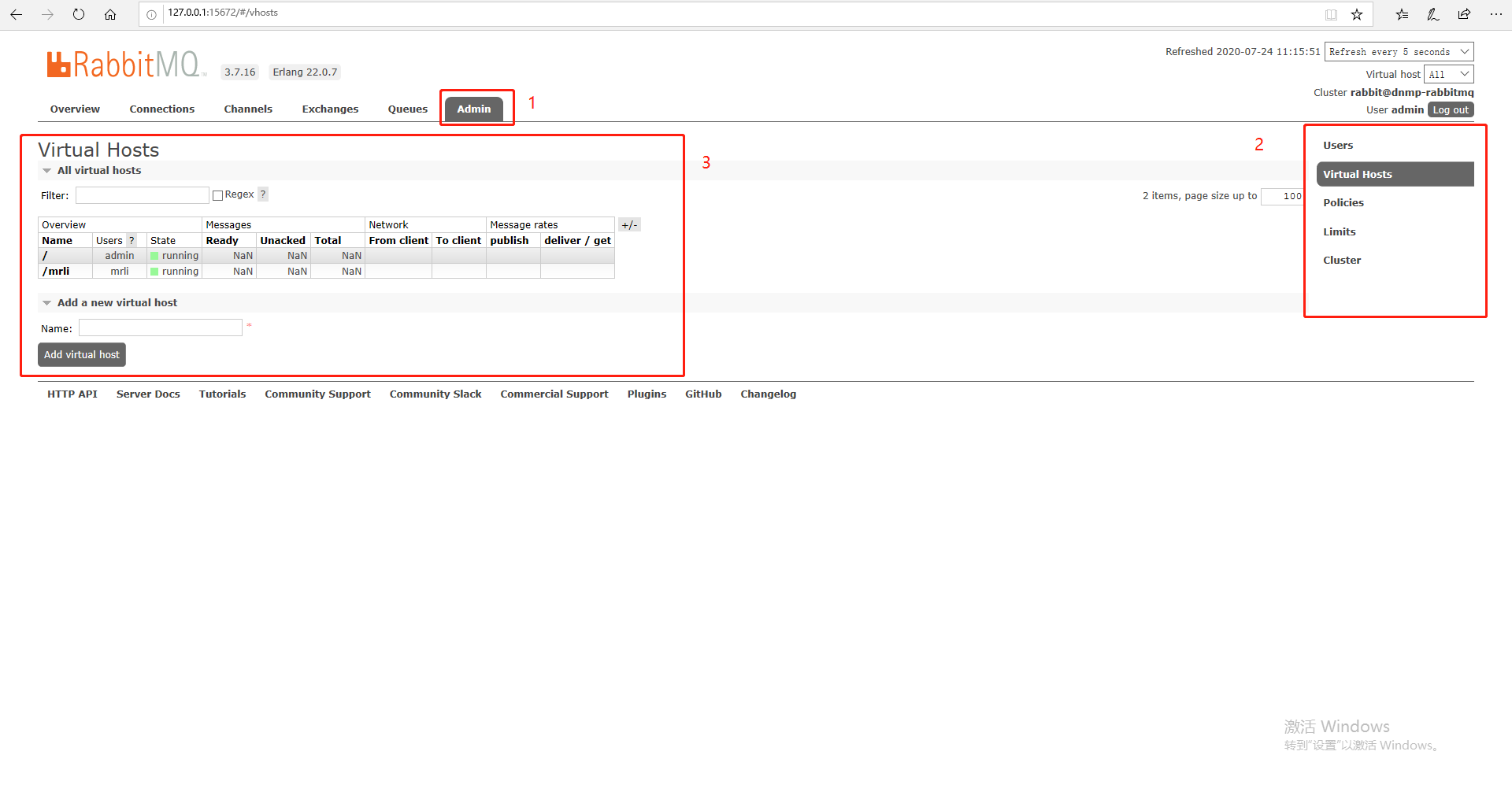Open the Community Support link
1512x792 pixels.
point(317,394)
